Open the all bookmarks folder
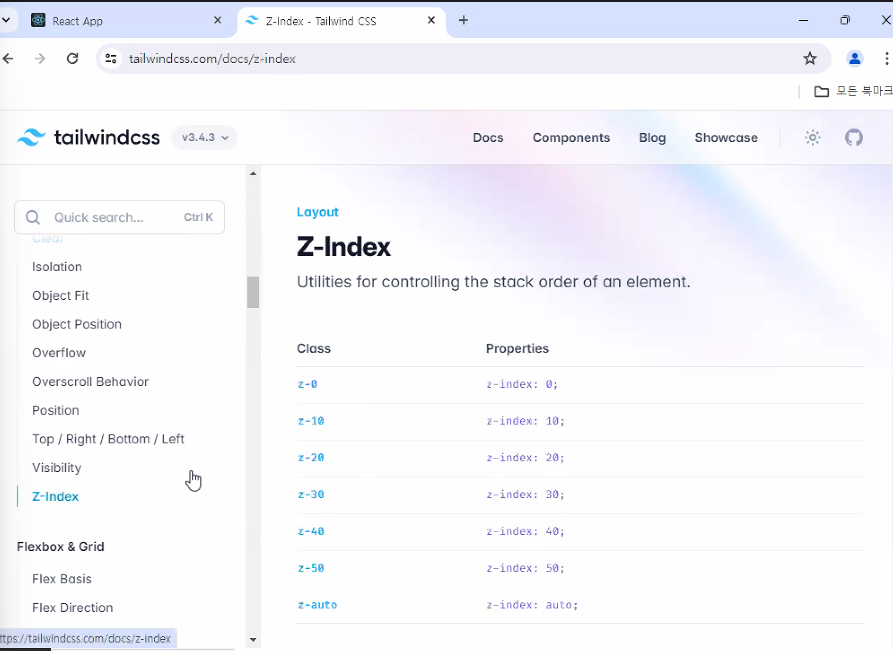Image resolution: width=893 pixels, height=651 pixels. coord(853,91)
